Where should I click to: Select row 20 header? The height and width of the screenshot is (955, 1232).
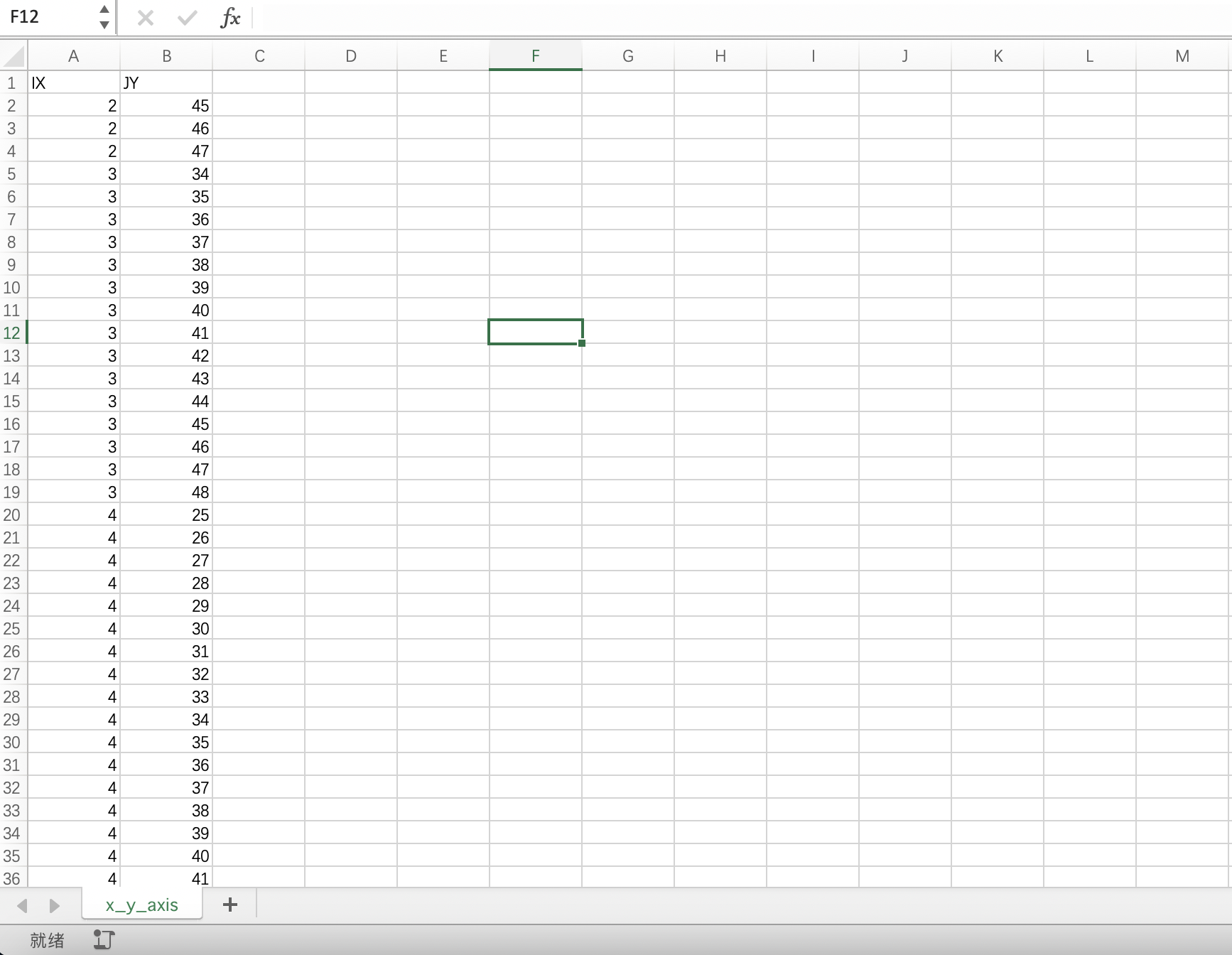13,514
